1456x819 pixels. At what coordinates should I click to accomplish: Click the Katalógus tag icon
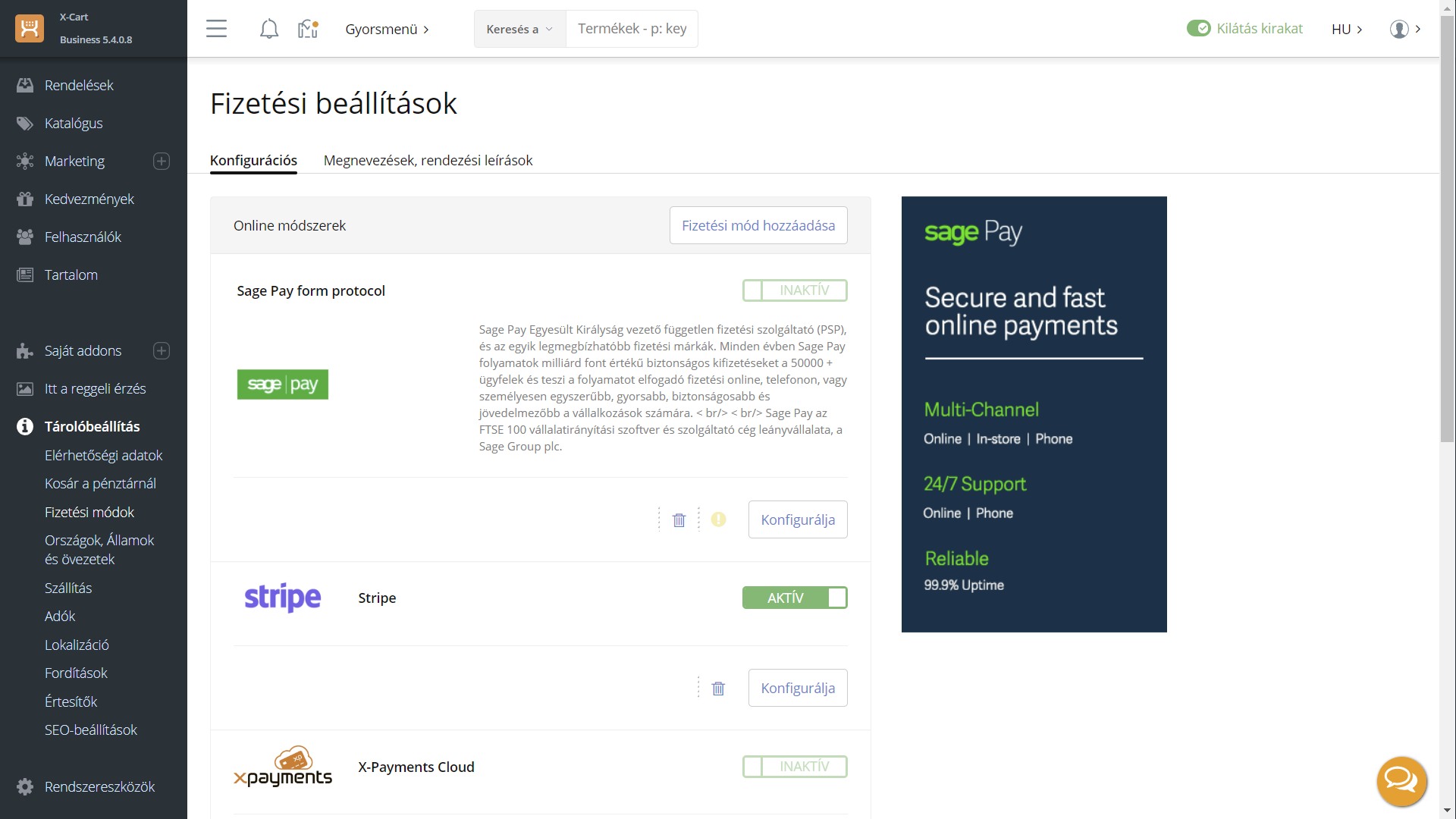pyautogui.click(x=25, y=123)
